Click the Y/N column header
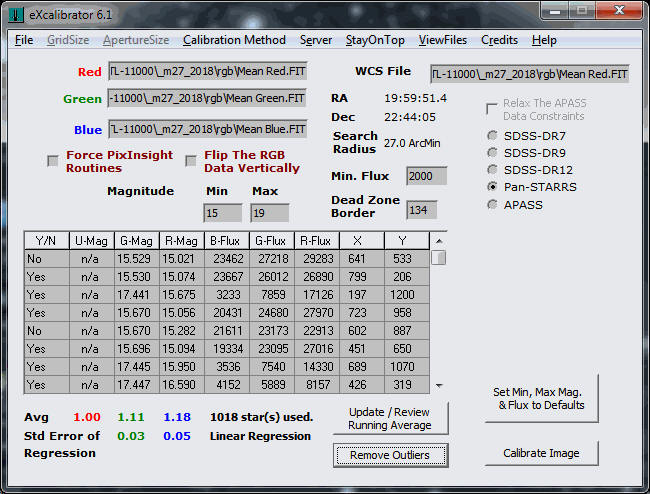 (46, 241)
